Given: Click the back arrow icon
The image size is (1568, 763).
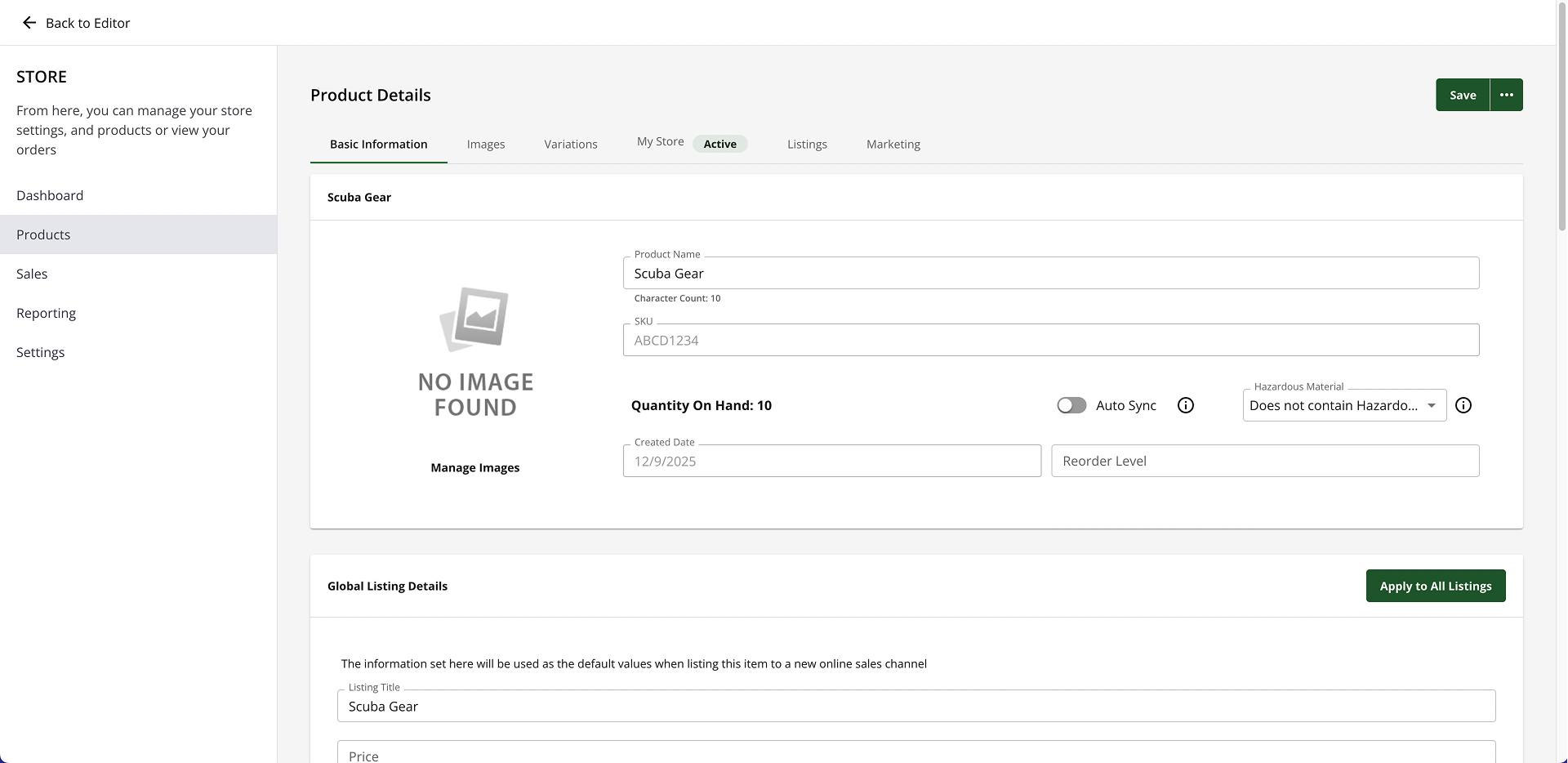Looking at the screenshot, I should (x=29, y=23).
